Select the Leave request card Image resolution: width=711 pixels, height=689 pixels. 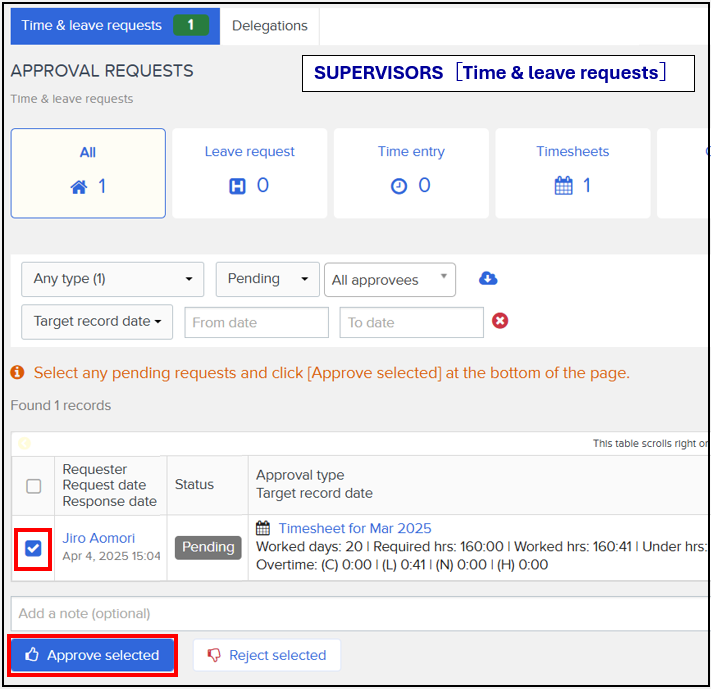(x=249, y=173)
